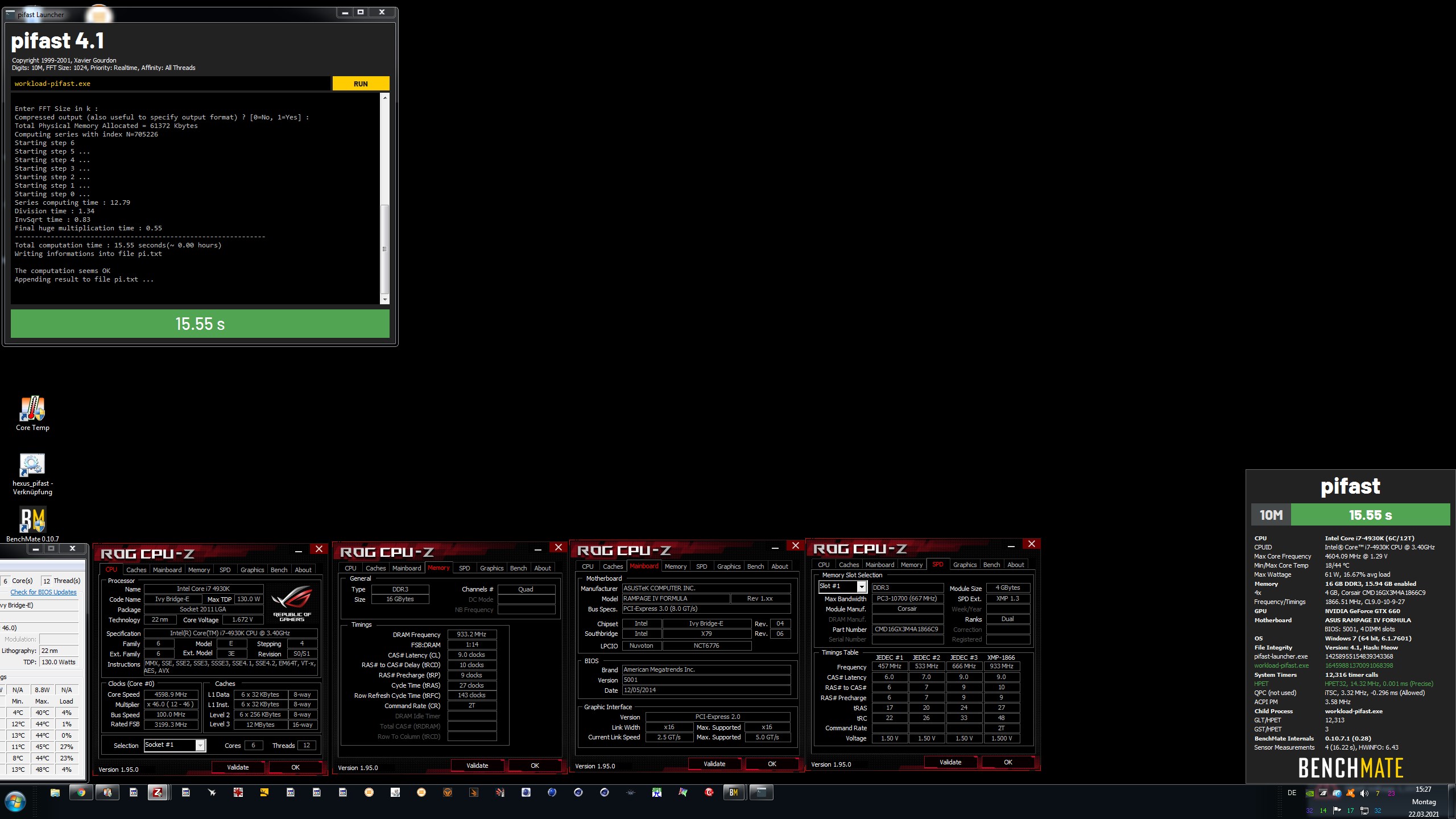
Task: Click the BIOS Date field 12/05/2014
Action: pos(706,690)
